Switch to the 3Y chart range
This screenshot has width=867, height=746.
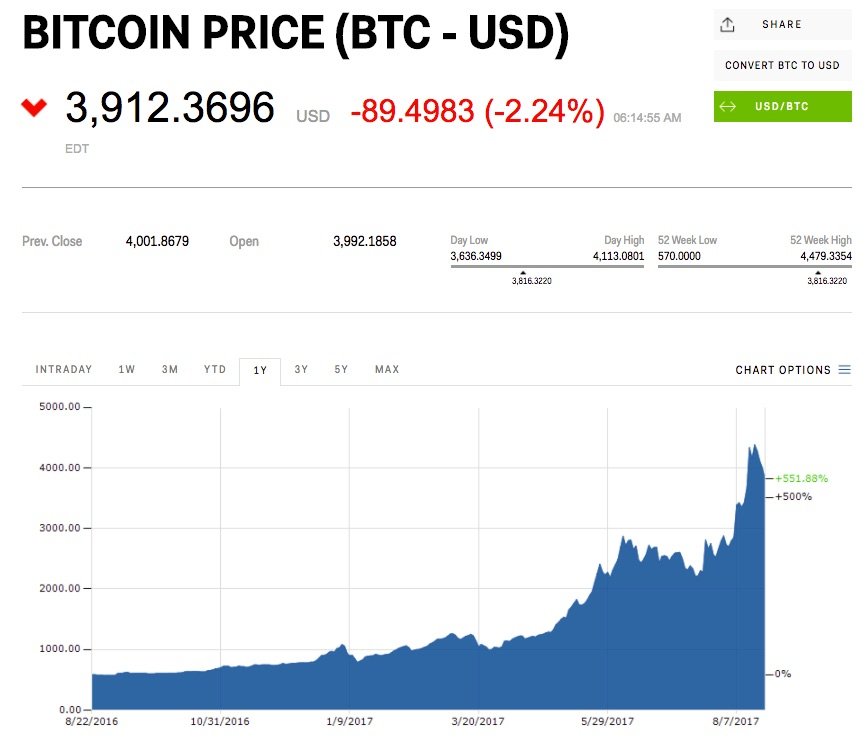coord(301,370)
